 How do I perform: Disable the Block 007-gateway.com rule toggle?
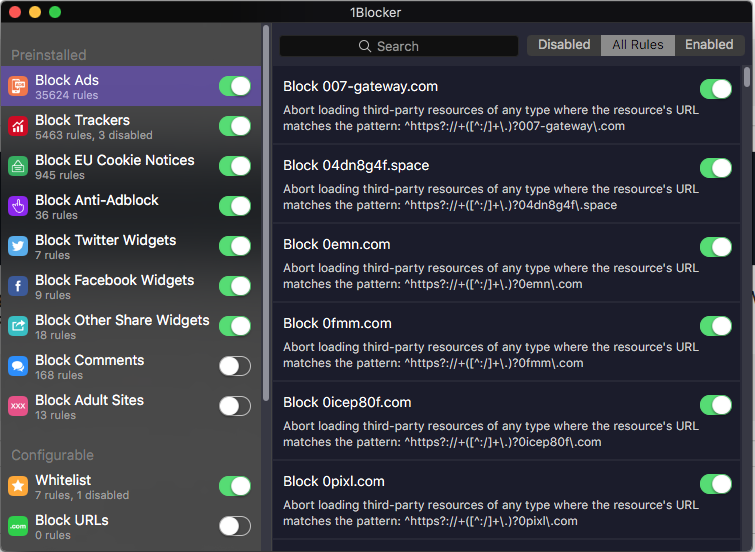click(x=715, y=89)
